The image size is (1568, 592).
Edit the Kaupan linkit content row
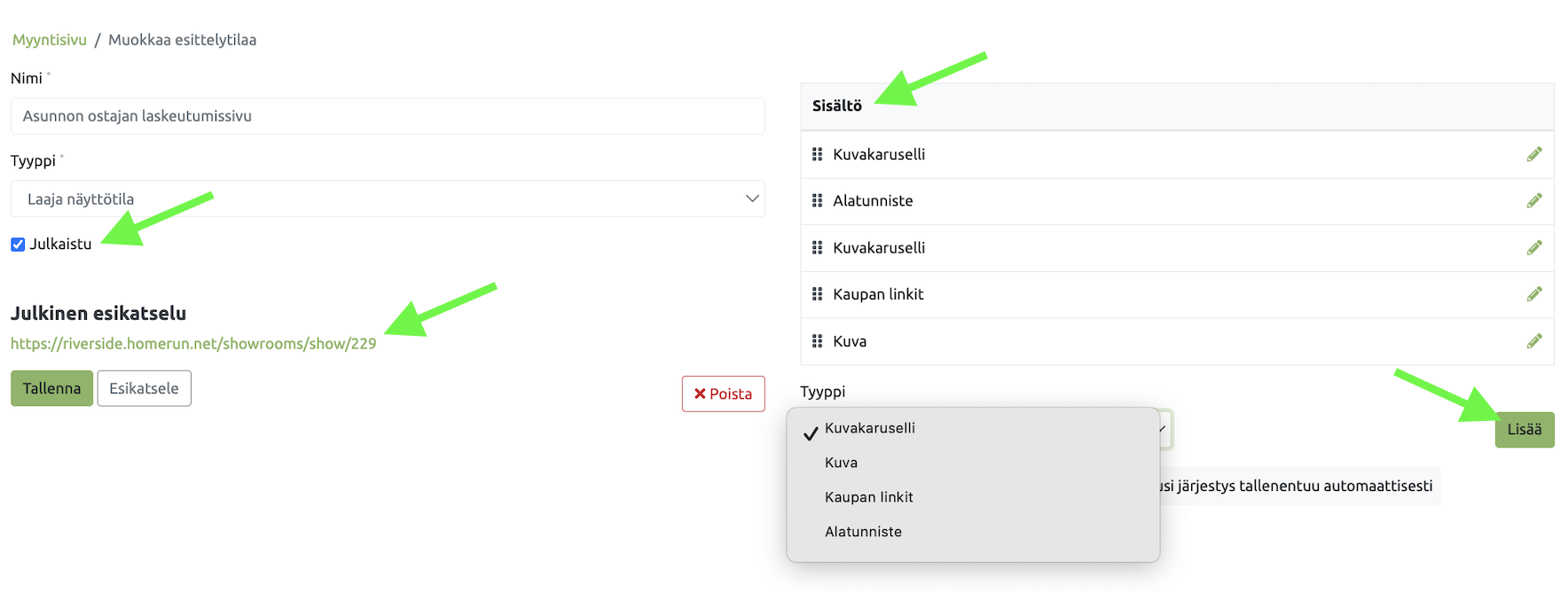1533,294
